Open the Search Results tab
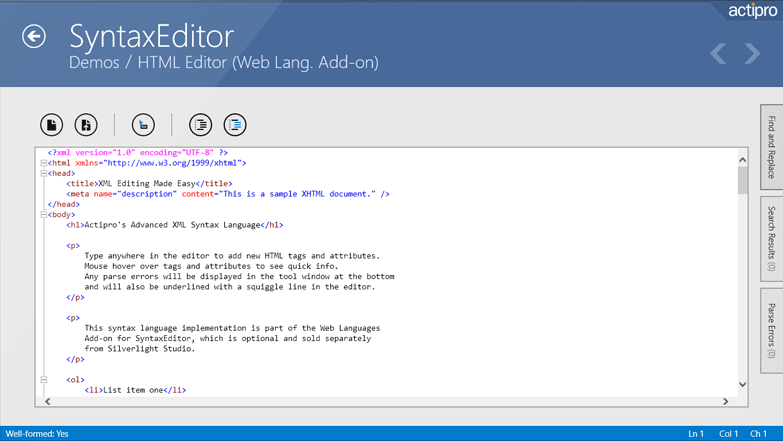The width and height of the screenshot is (783, 441). point(772,239)
